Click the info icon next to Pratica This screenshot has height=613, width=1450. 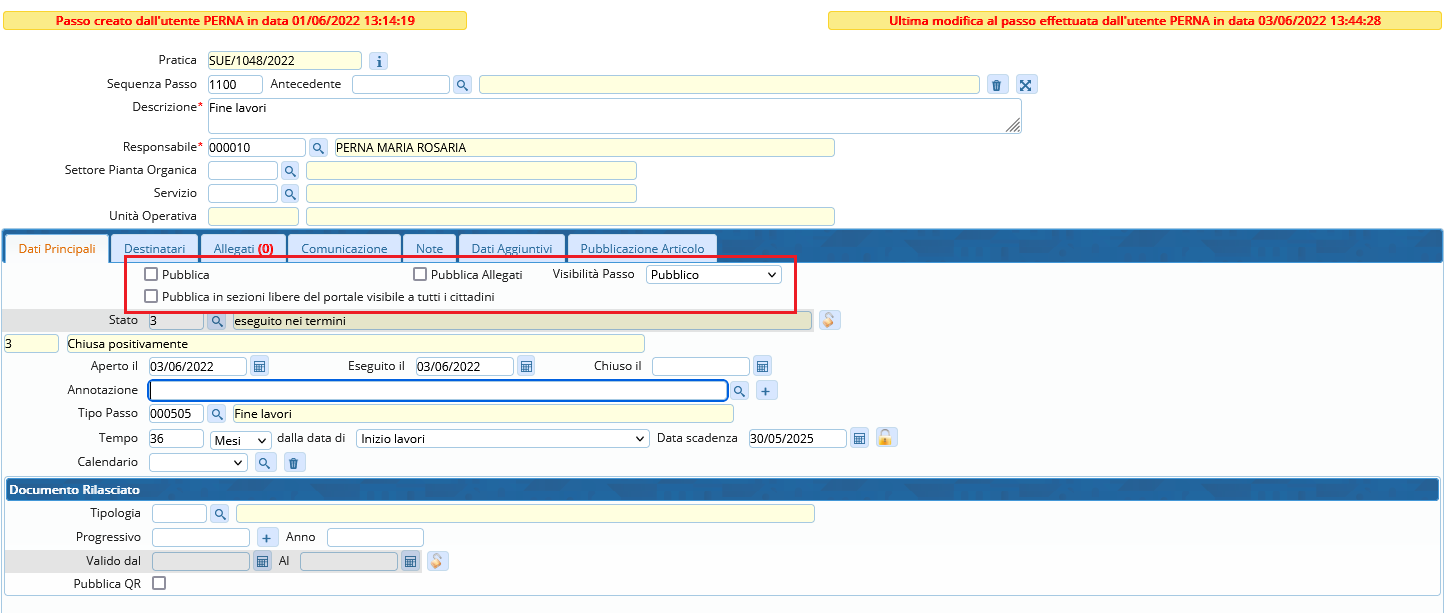tap(378, 61)
